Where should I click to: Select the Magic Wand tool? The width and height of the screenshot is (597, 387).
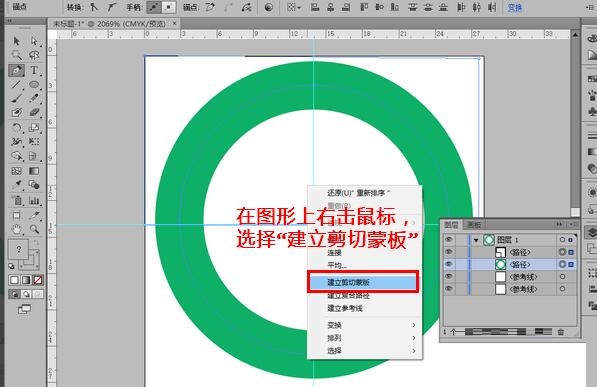tap(16, 55)
